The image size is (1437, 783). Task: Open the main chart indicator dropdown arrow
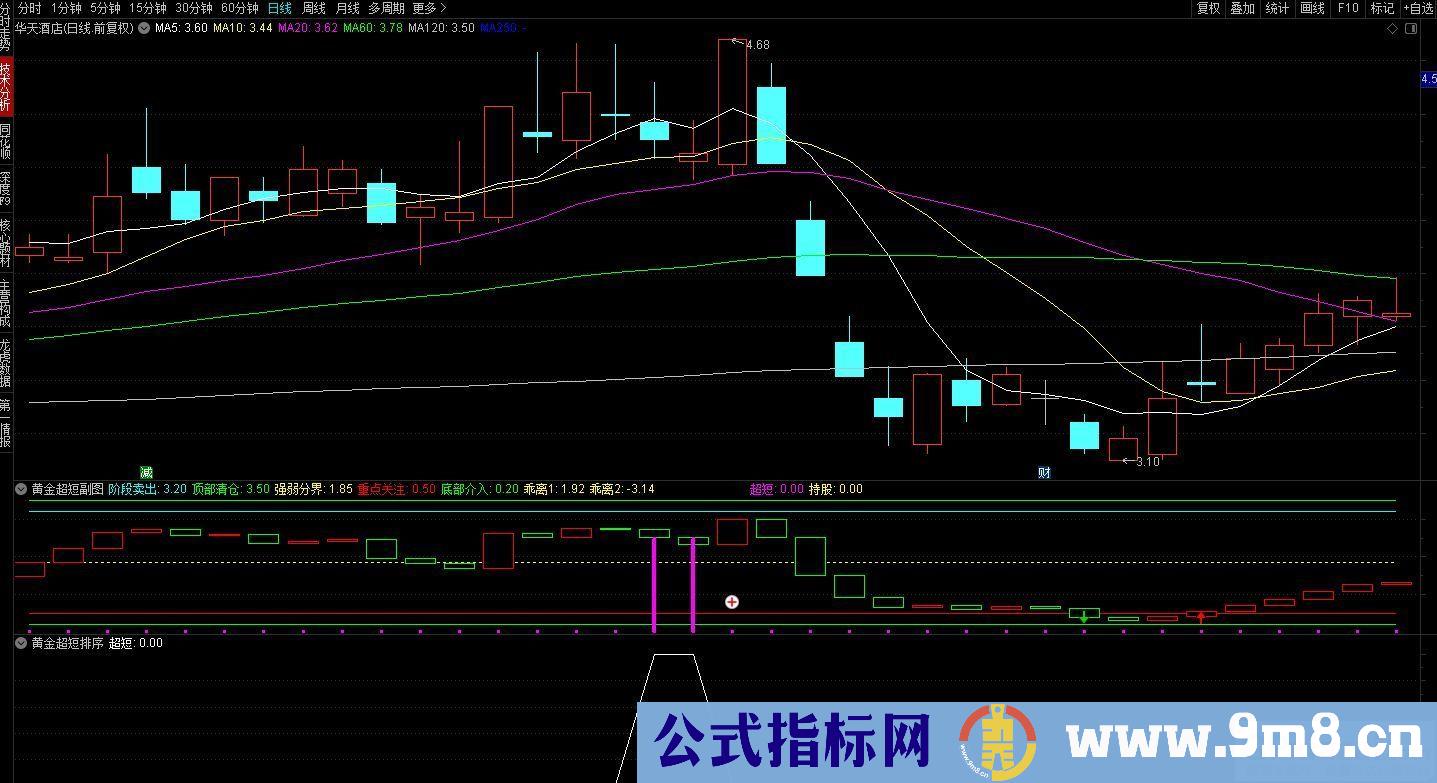coord(145,28)
